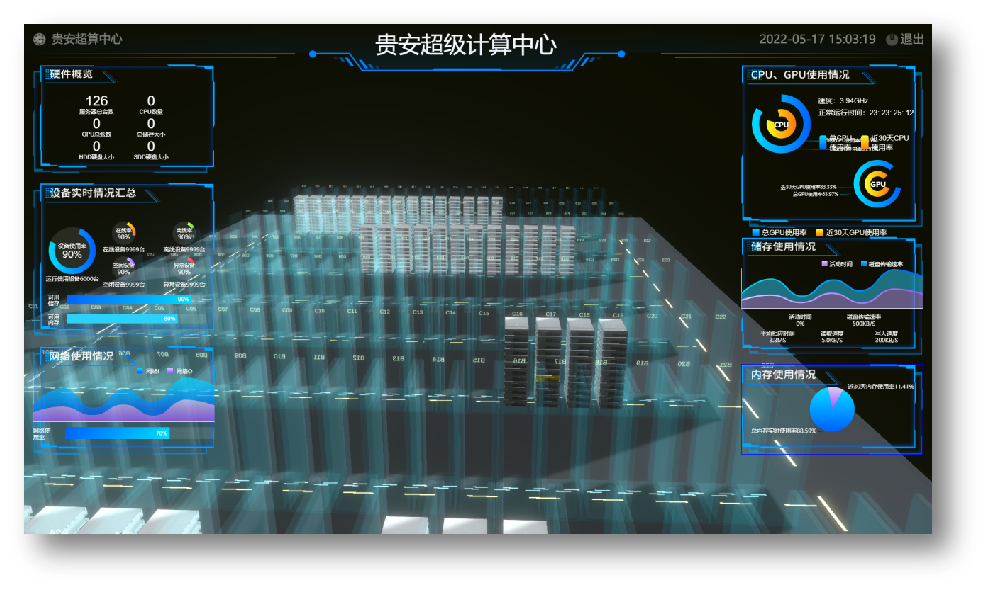
Task: Click the 贵安超算中心 logo icon
Action: (40, 40)
